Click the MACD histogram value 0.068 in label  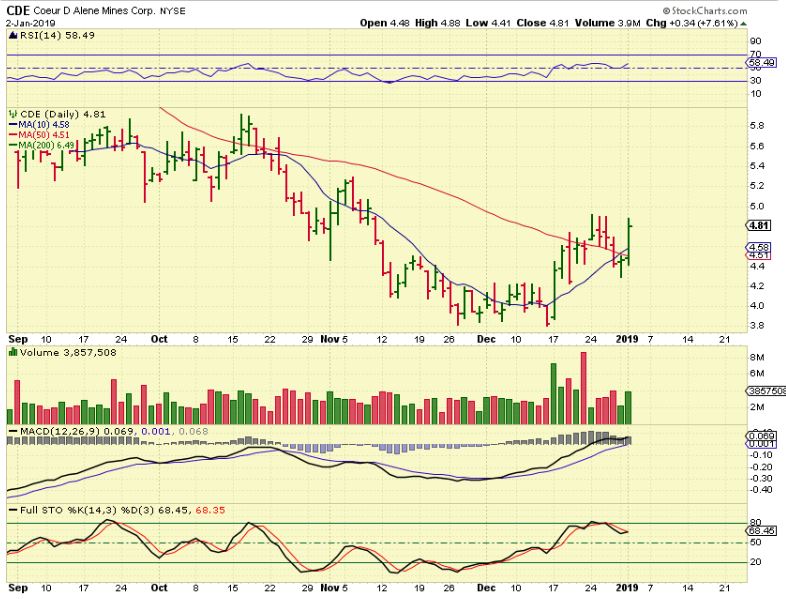[193, 431]
